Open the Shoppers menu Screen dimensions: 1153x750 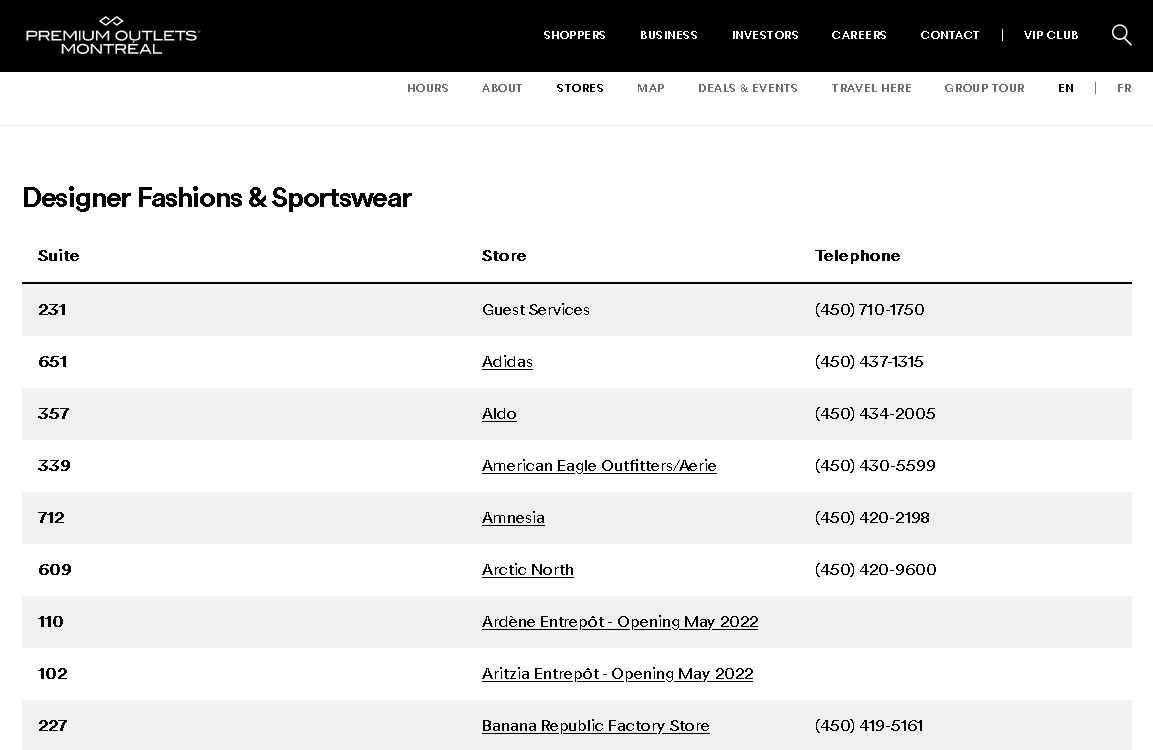[x=574, y=35]
